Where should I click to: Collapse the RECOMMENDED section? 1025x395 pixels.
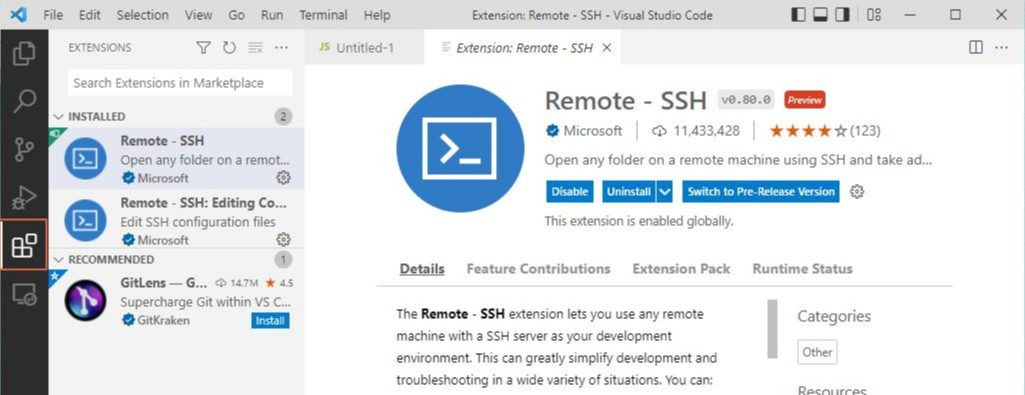point(58,260)
